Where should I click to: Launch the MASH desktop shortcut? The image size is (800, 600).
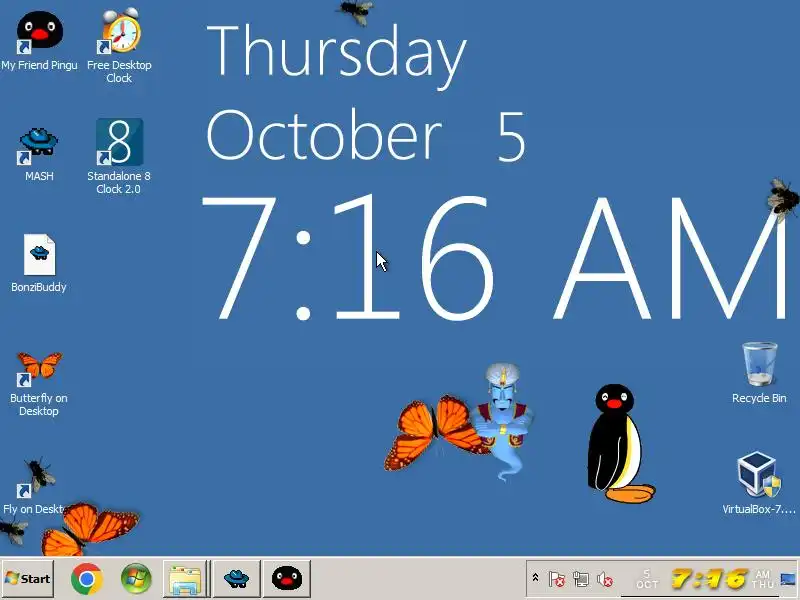pos(39,154)
